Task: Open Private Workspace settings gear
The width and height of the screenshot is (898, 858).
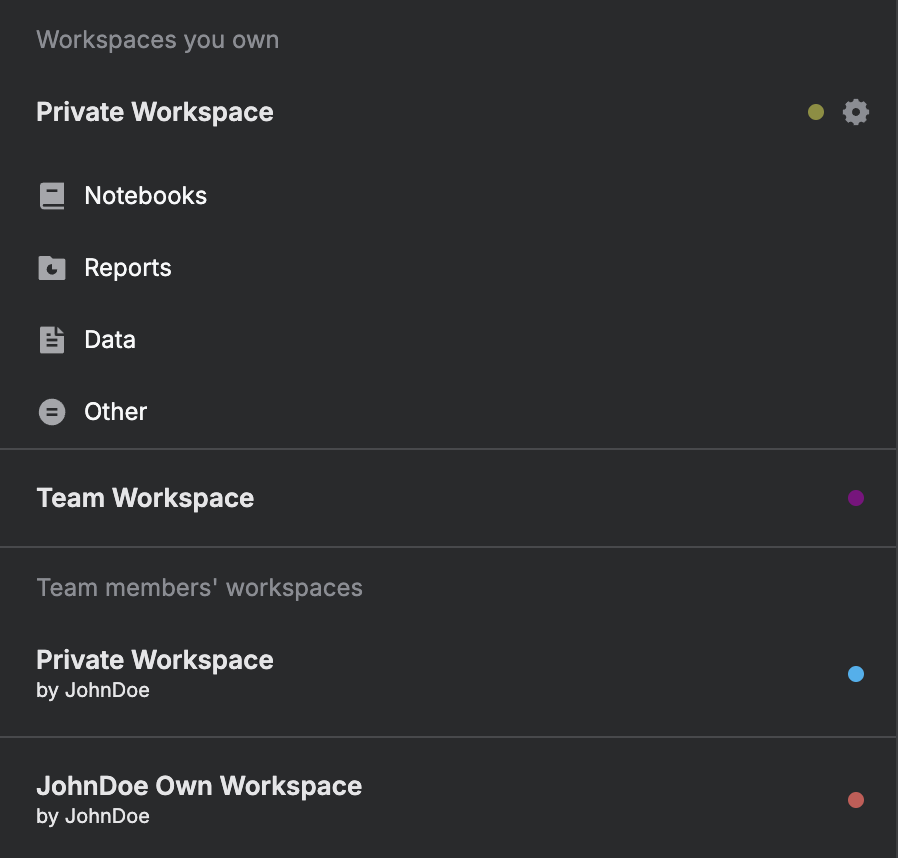Action: point(856,112)
